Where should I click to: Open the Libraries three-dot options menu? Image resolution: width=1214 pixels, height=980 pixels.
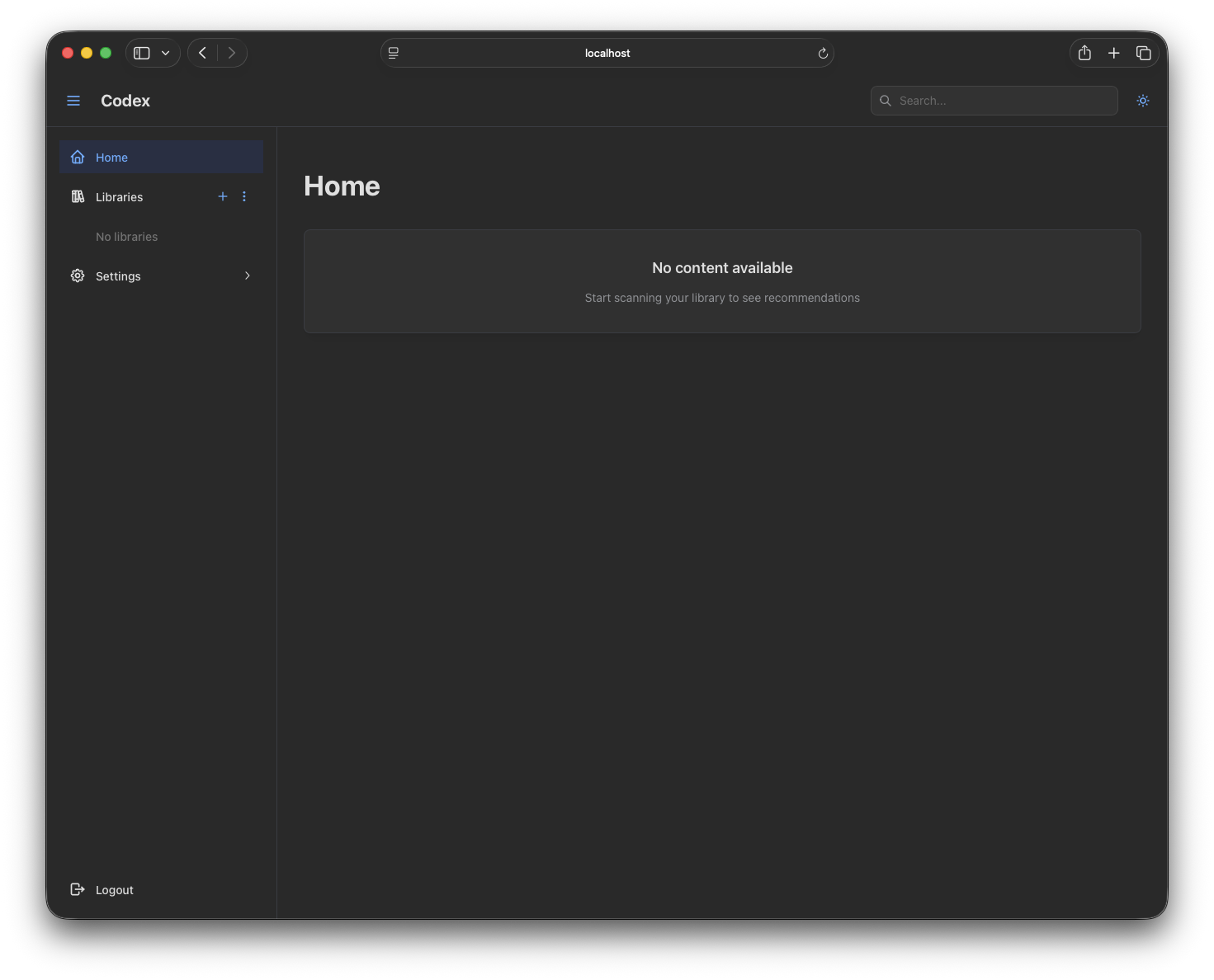243,196
